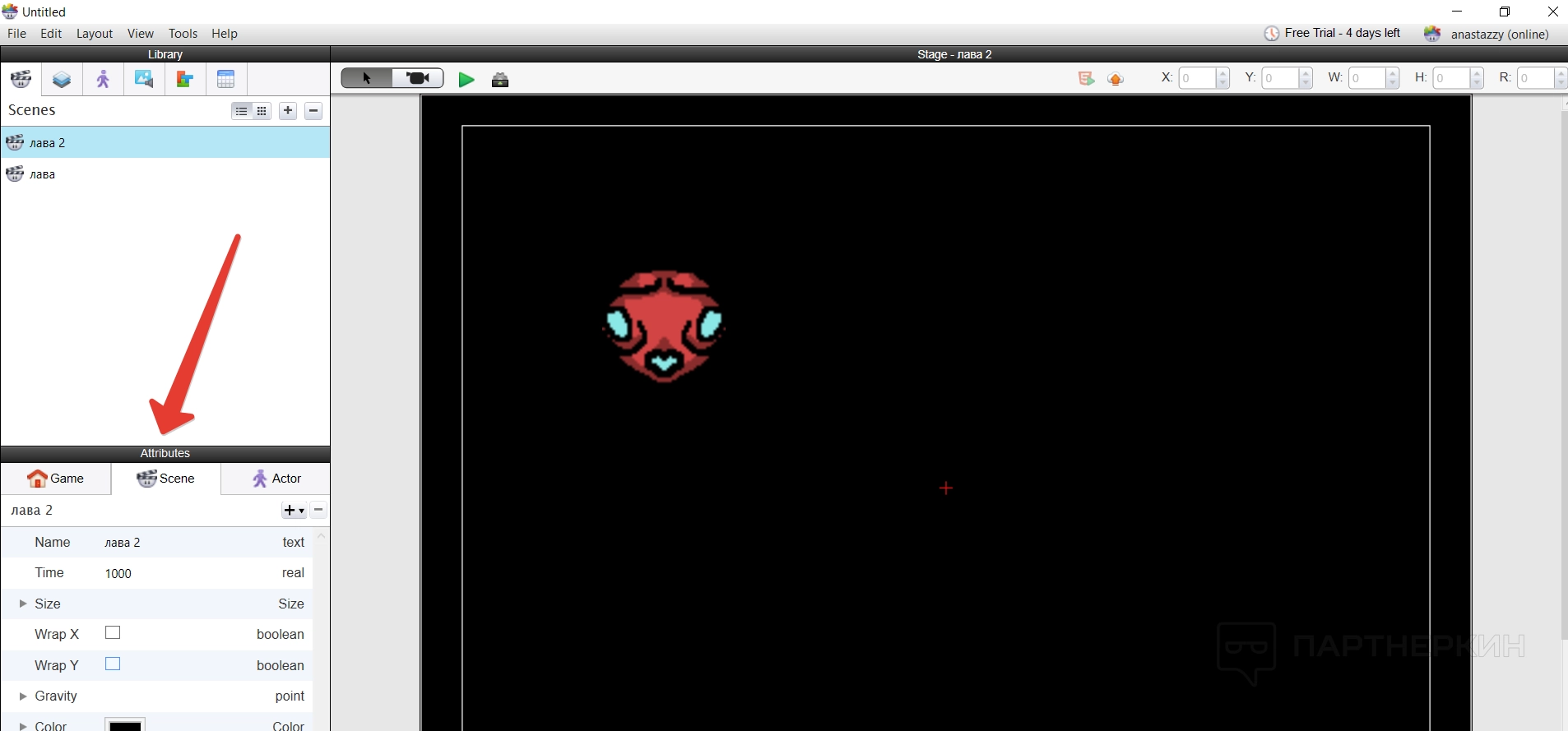This screenshot has height=731, width=1568.
Task: Switch to Game attributes tab
Action: [56, 479]
